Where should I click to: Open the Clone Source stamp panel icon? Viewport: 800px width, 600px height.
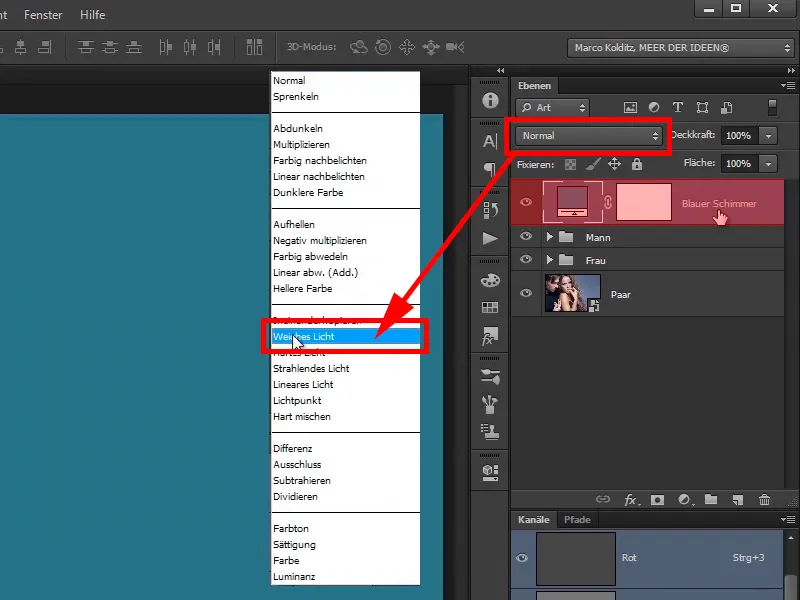[x=490, y=432]
